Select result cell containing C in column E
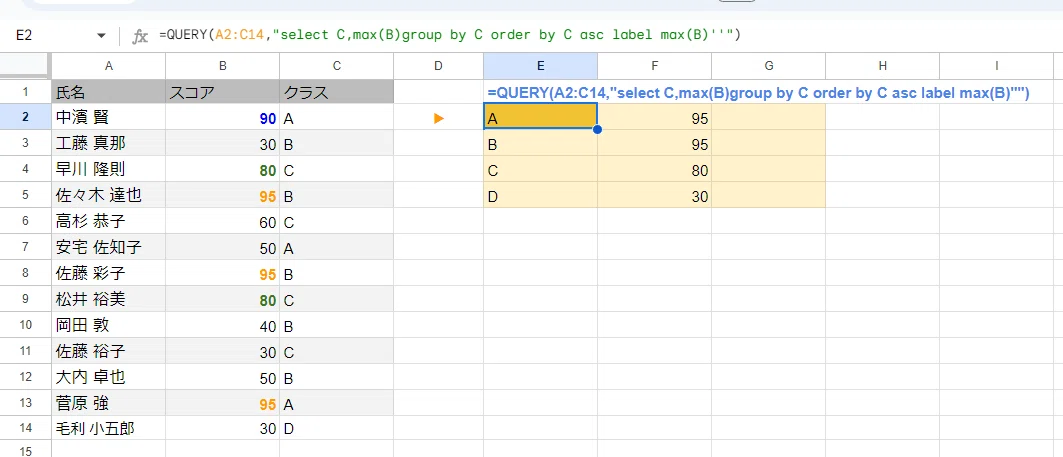This screenshot has height=457, width=1063. (x=540, y=170)
